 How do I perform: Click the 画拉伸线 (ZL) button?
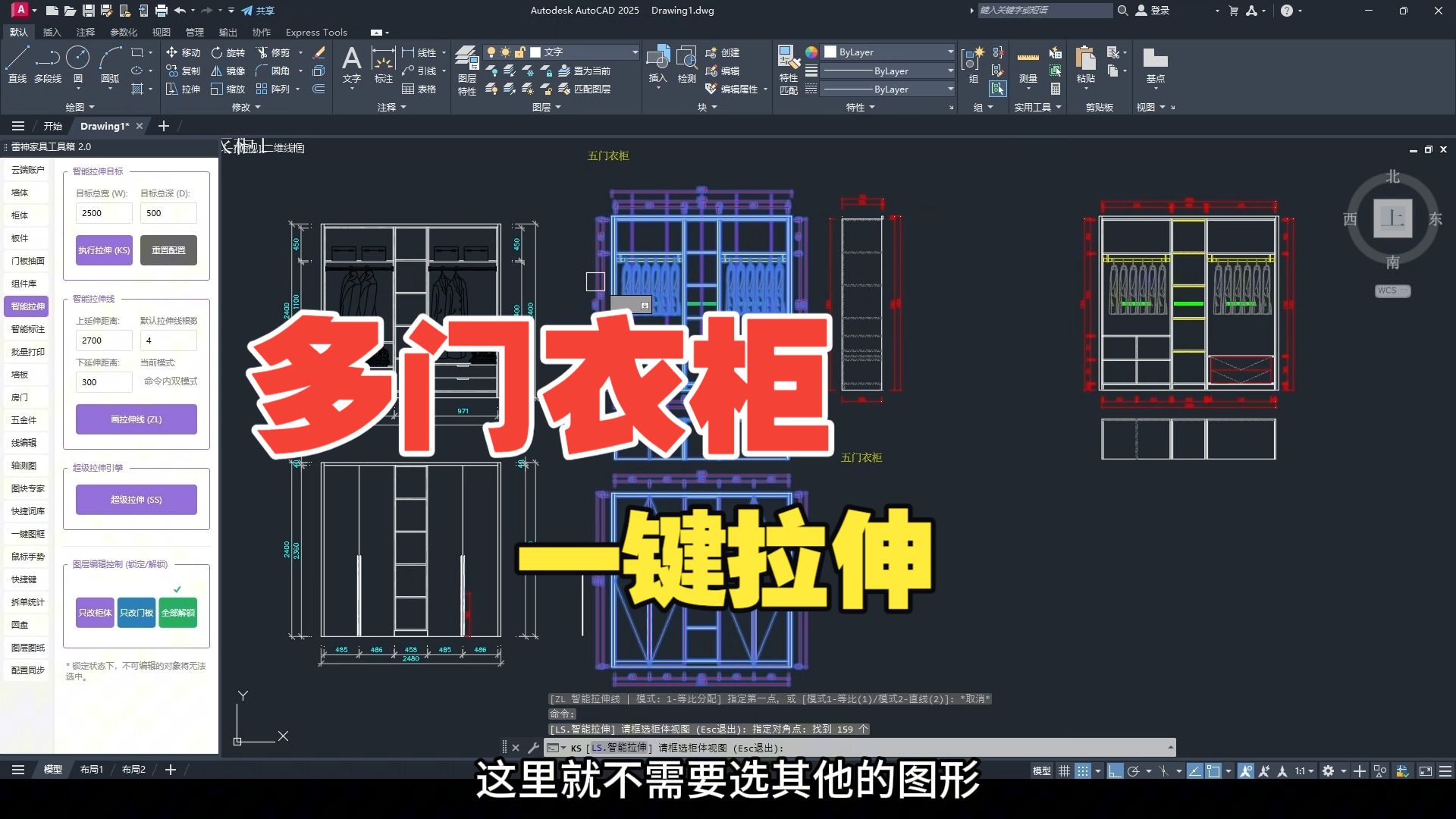[x=136, y=419]
